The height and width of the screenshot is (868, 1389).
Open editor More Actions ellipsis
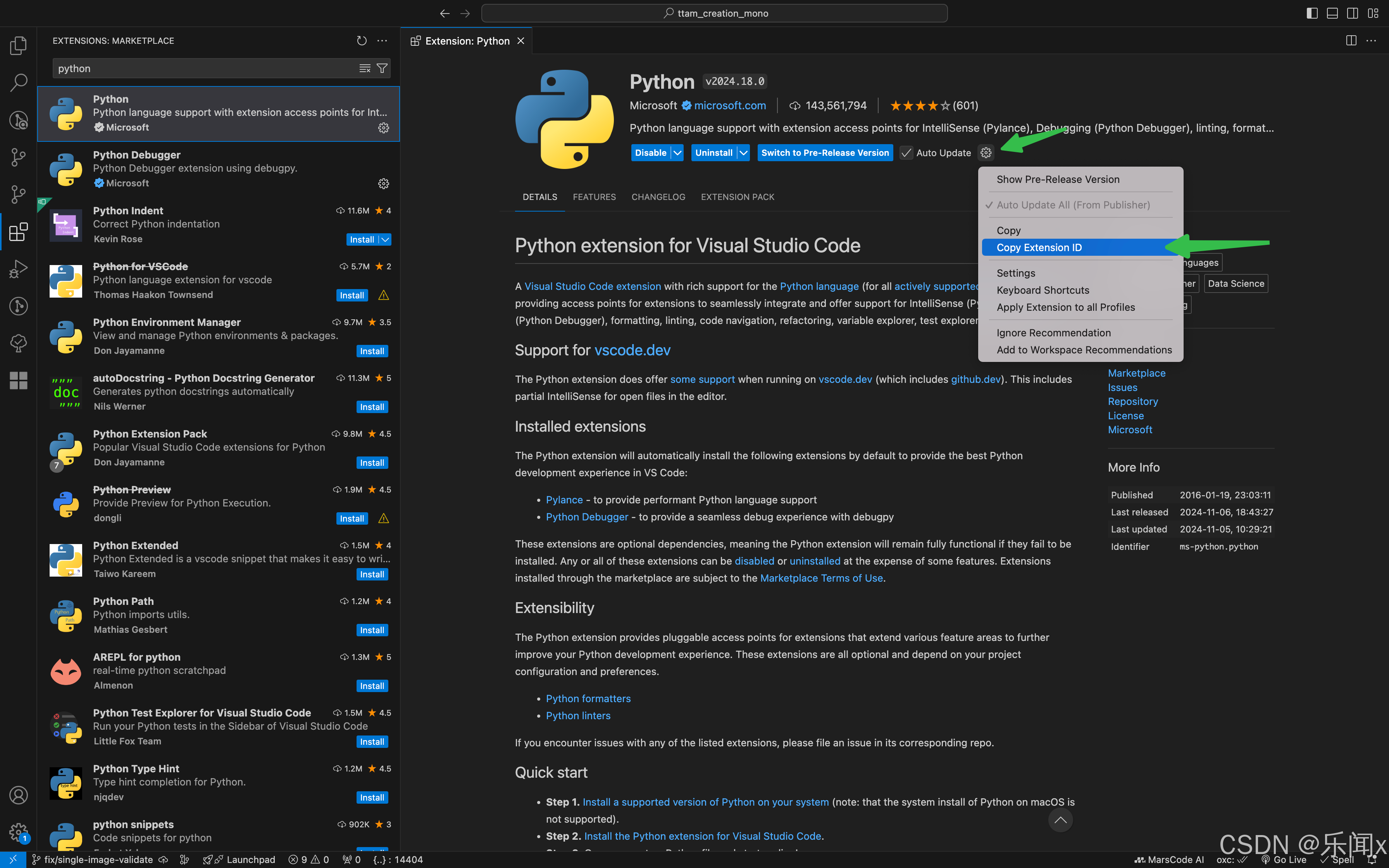[x=1371, y=41]
